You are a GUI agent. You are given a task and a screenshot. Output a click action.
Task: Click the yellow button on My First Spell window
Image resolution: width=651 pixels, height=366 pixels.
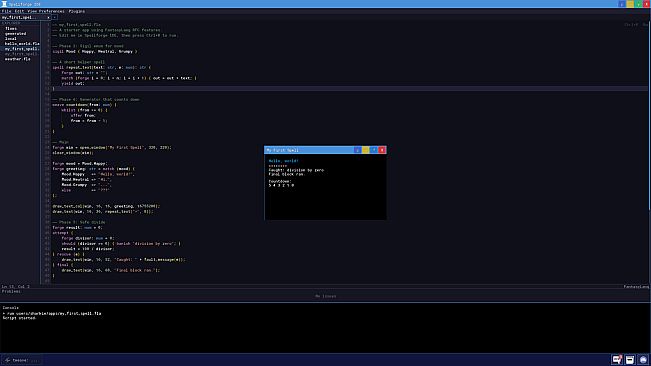tap(365, 150)
